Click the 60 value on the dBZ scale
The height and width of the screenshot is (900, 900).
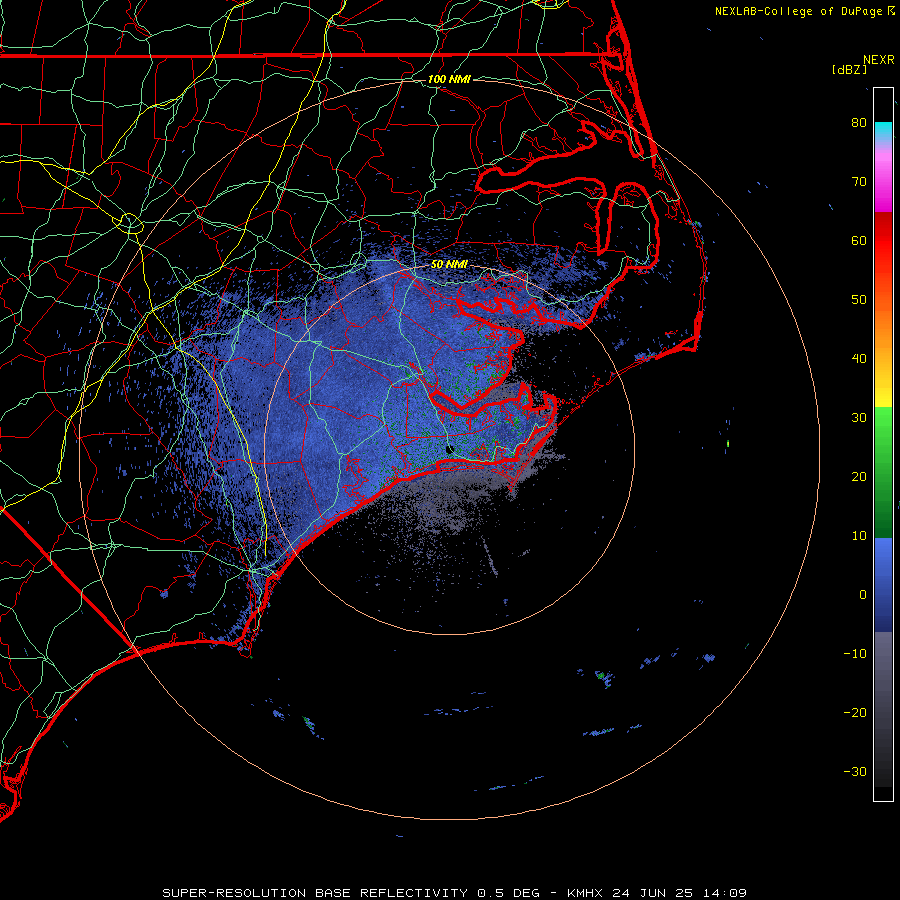coord(859,240)
